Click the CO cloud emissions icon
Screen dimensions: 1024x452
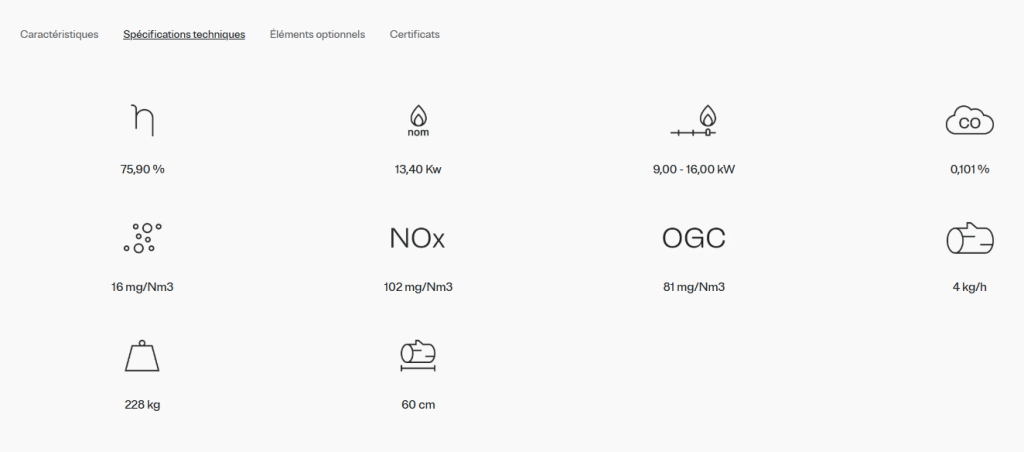[x=969, y=122]
